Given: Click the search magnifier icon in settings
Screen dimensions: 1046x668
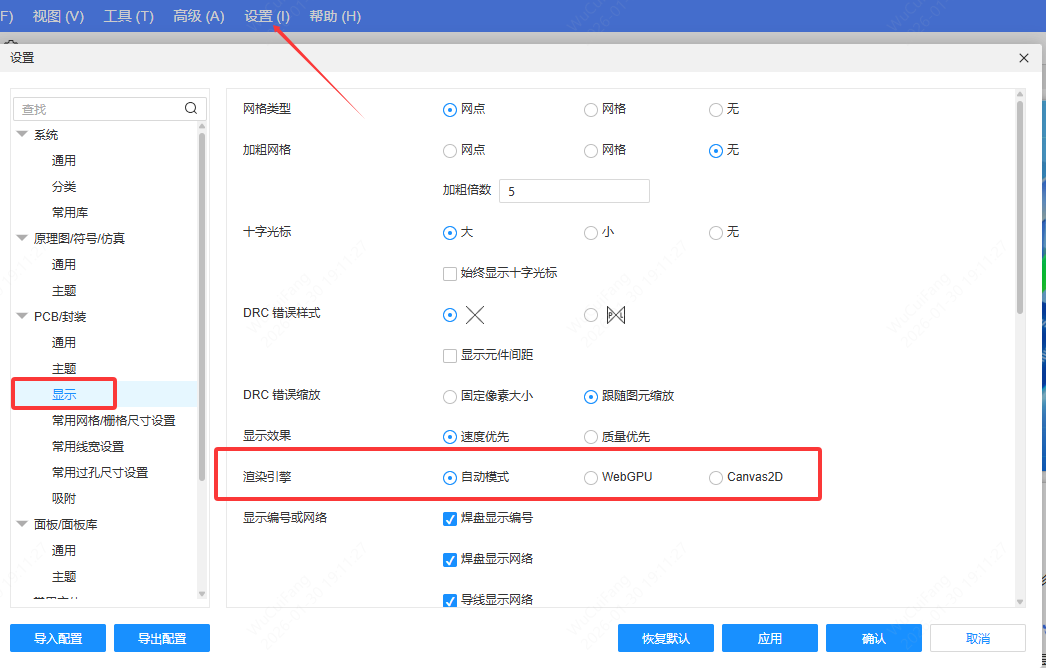Looking at the screenshot, I should pyautogui.click(x=191, y=109).
